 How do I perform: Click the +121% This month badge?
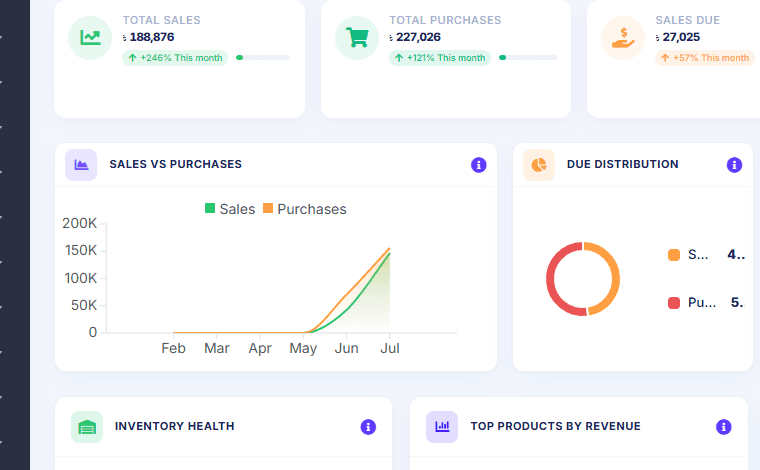[x=440, y=58]
